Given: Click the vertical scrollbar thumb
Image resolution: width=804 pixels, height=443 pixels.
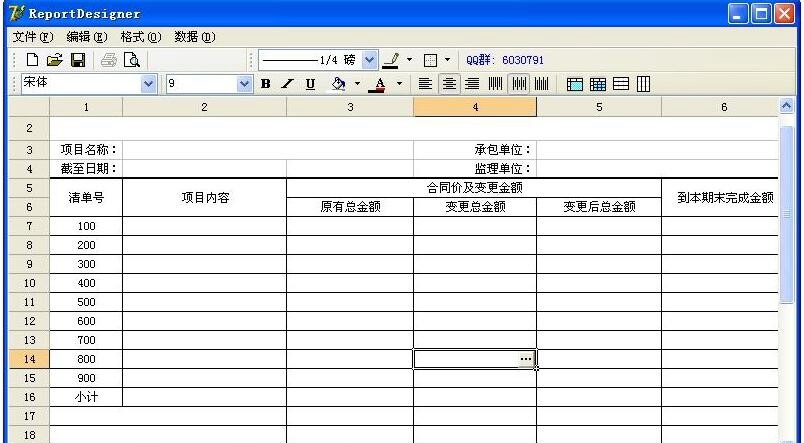Looking at the screenshot, I should 786,214.
